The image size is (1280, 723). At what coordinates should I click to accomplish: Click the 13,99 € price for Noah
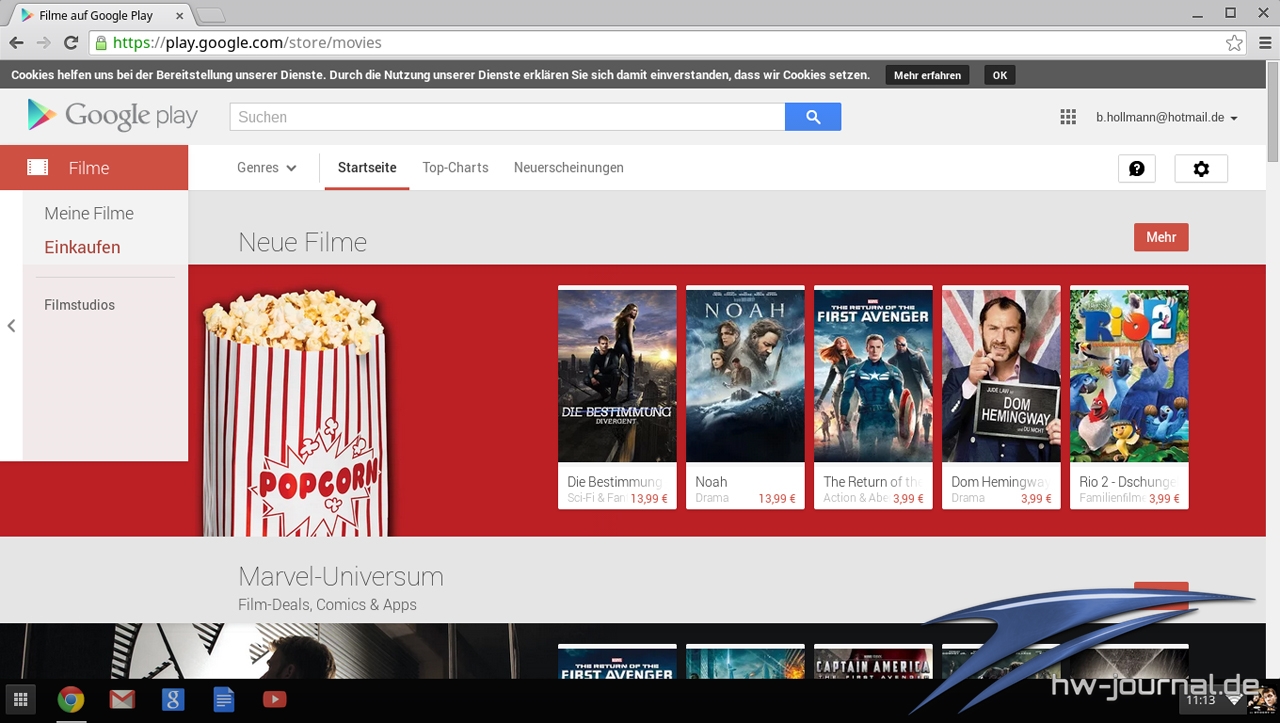click(x=777, y=498)
